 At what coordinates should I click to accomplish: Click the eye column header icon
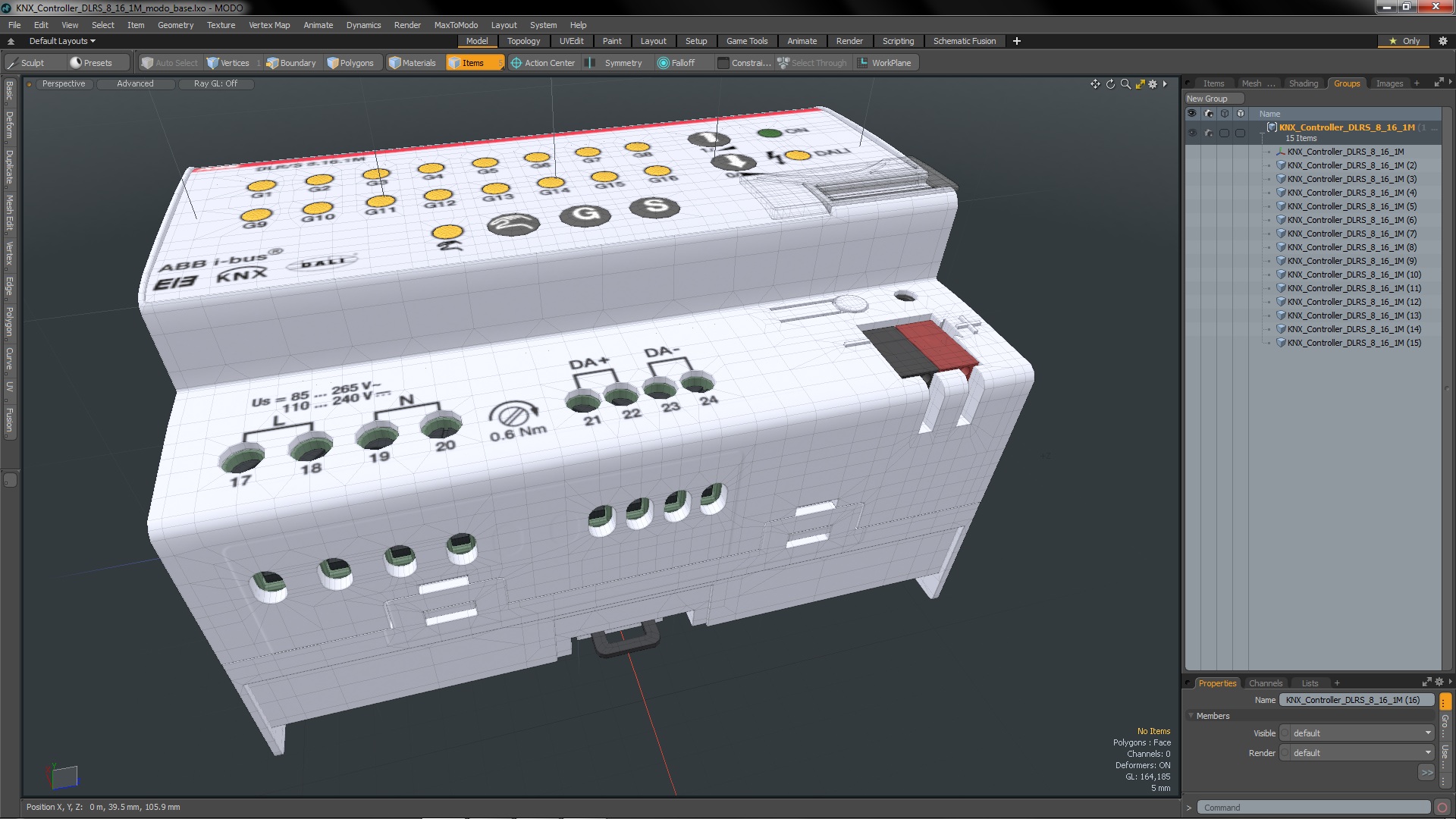[x=1192, y=114]
